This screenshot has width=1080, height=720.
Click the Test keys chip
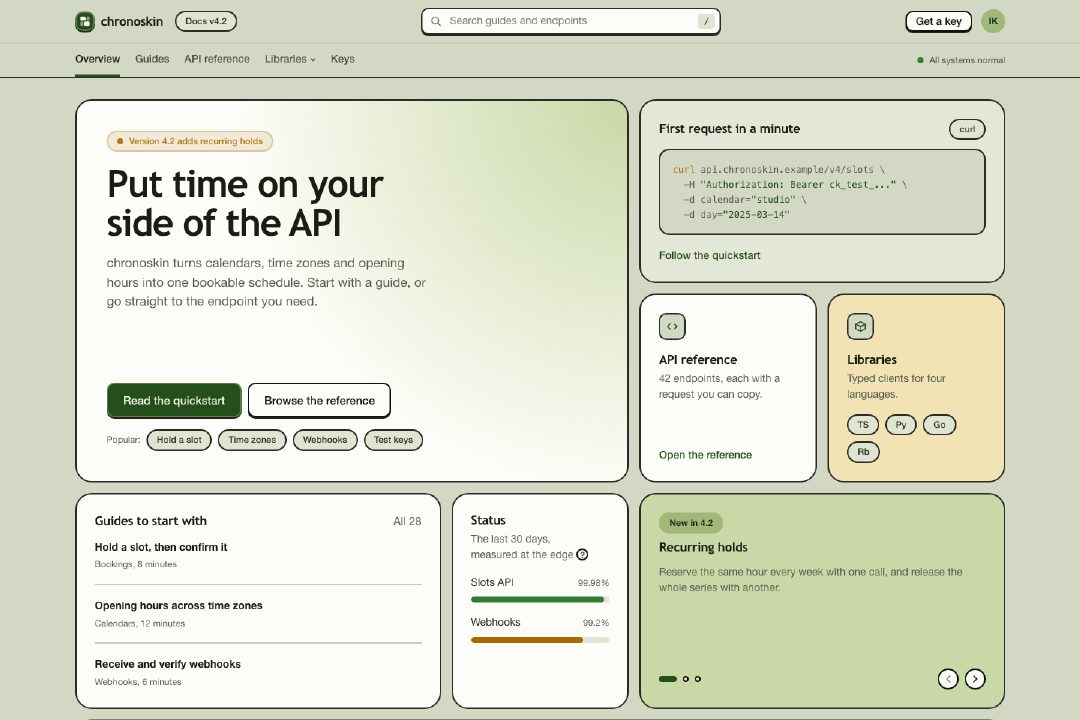tap(393, 440)
